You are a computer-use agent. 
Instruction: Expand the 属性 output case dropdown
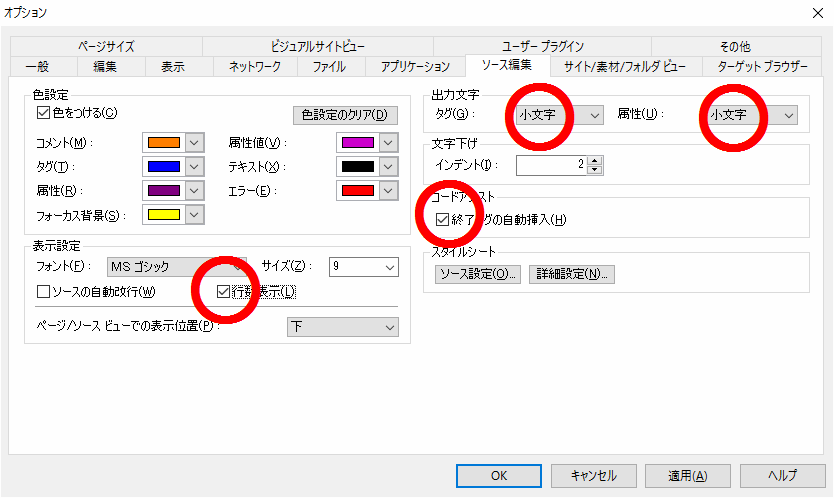788,115
